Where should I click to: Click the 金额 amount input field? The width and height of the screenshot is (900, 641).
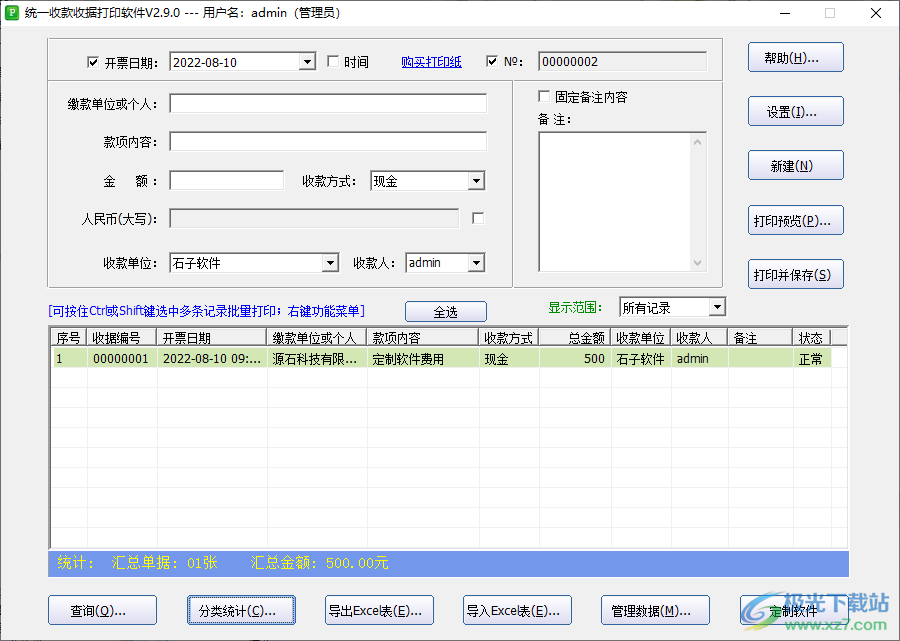(x=226, y=181)
